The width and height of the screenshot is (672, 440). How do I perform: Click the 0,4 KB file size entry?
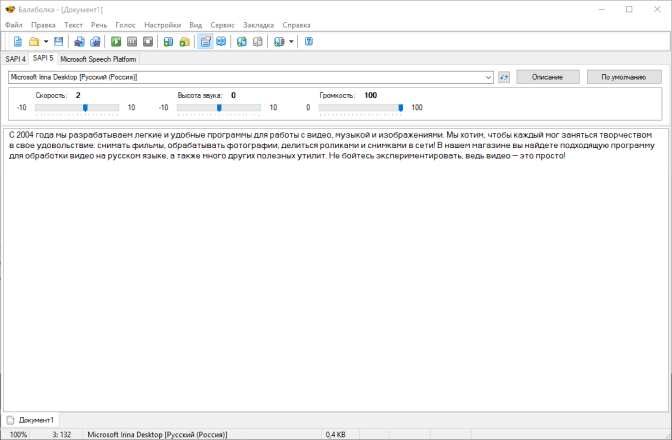click(x=336, y=434)
